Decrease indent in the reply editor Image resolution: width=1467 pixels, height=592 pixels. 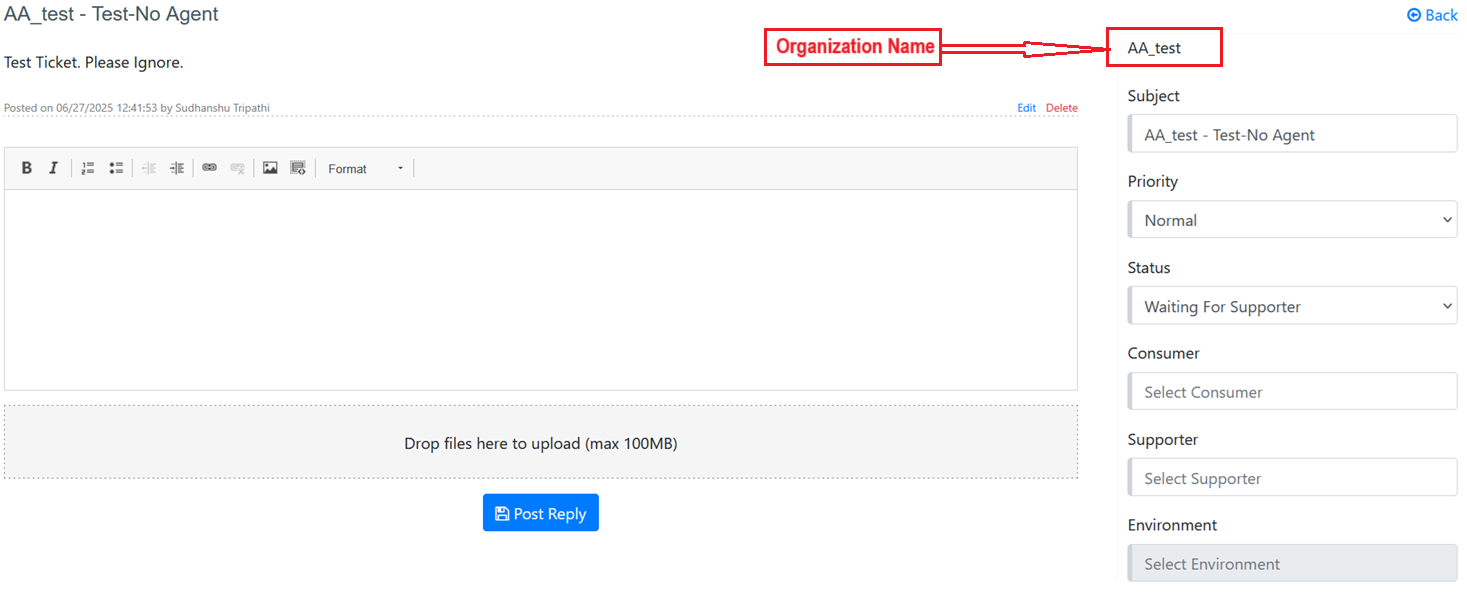[149, 168]
